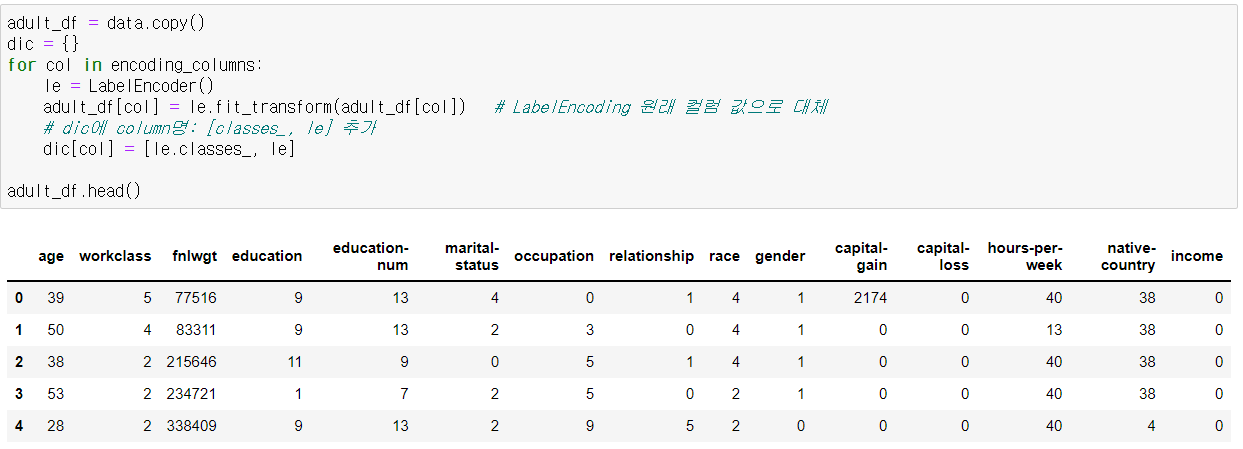Click the 'race' column header
Screen dimensions: 1243x449
[725, 256]
